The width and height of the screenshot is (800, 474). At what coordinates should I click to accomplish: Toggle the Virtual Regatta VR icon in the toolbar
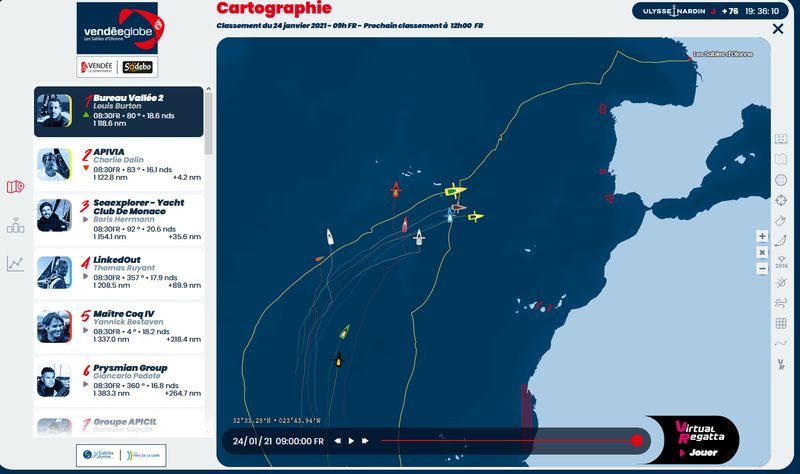tap(781, 364)
